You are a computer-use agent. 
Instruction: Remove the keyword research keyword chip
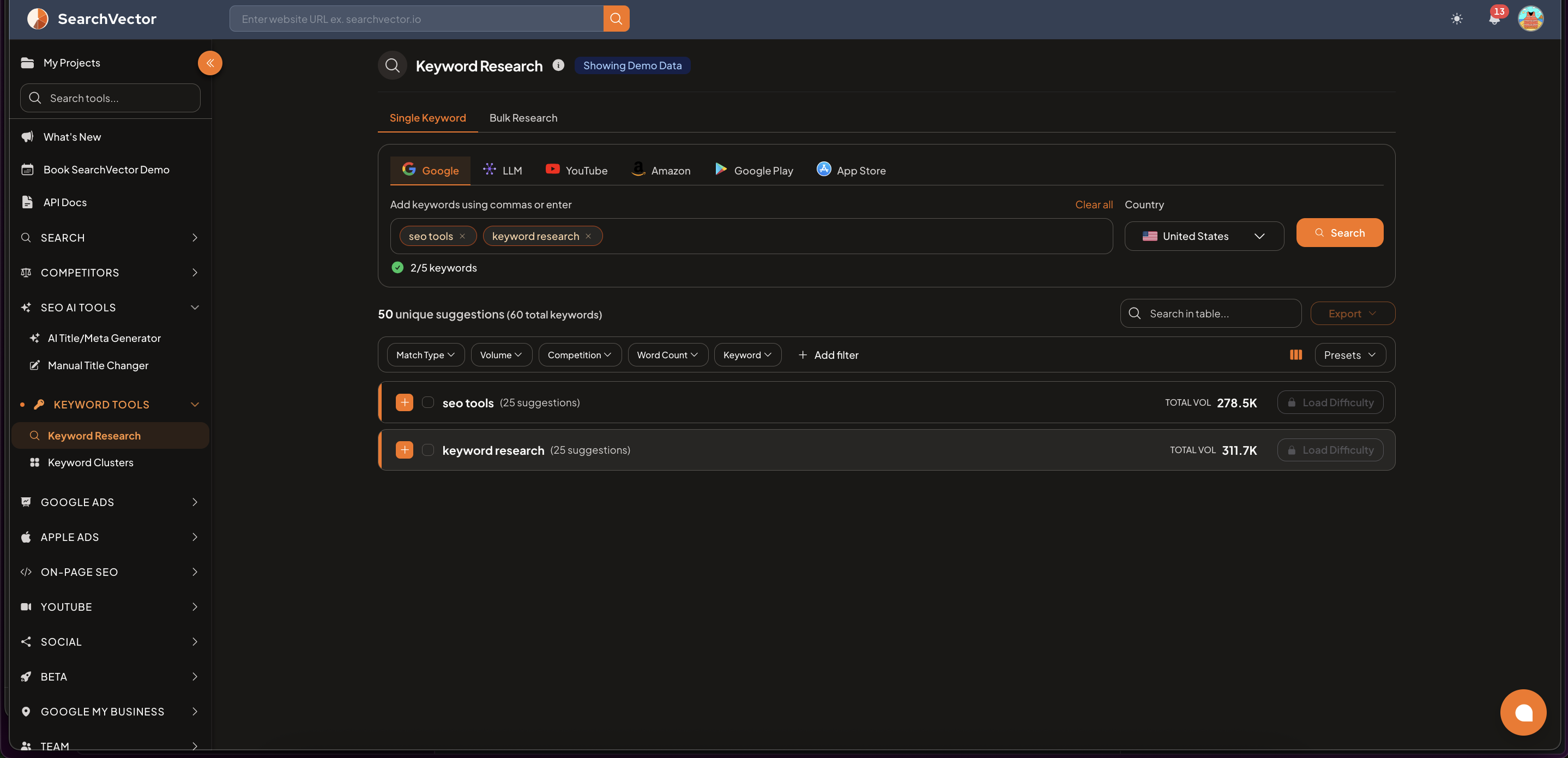coord(588,236)
